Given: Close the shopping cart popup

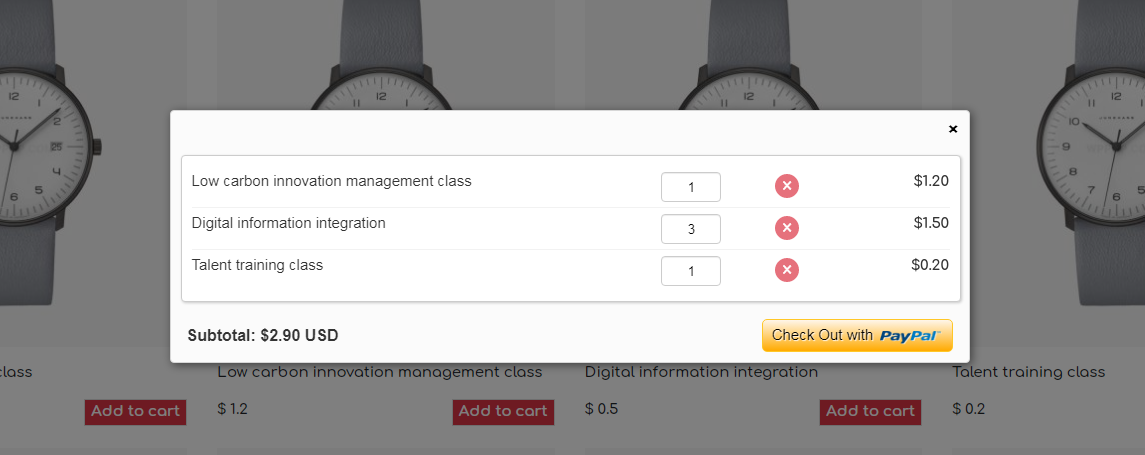Looking at the screenshot, I should coord(953,129).
